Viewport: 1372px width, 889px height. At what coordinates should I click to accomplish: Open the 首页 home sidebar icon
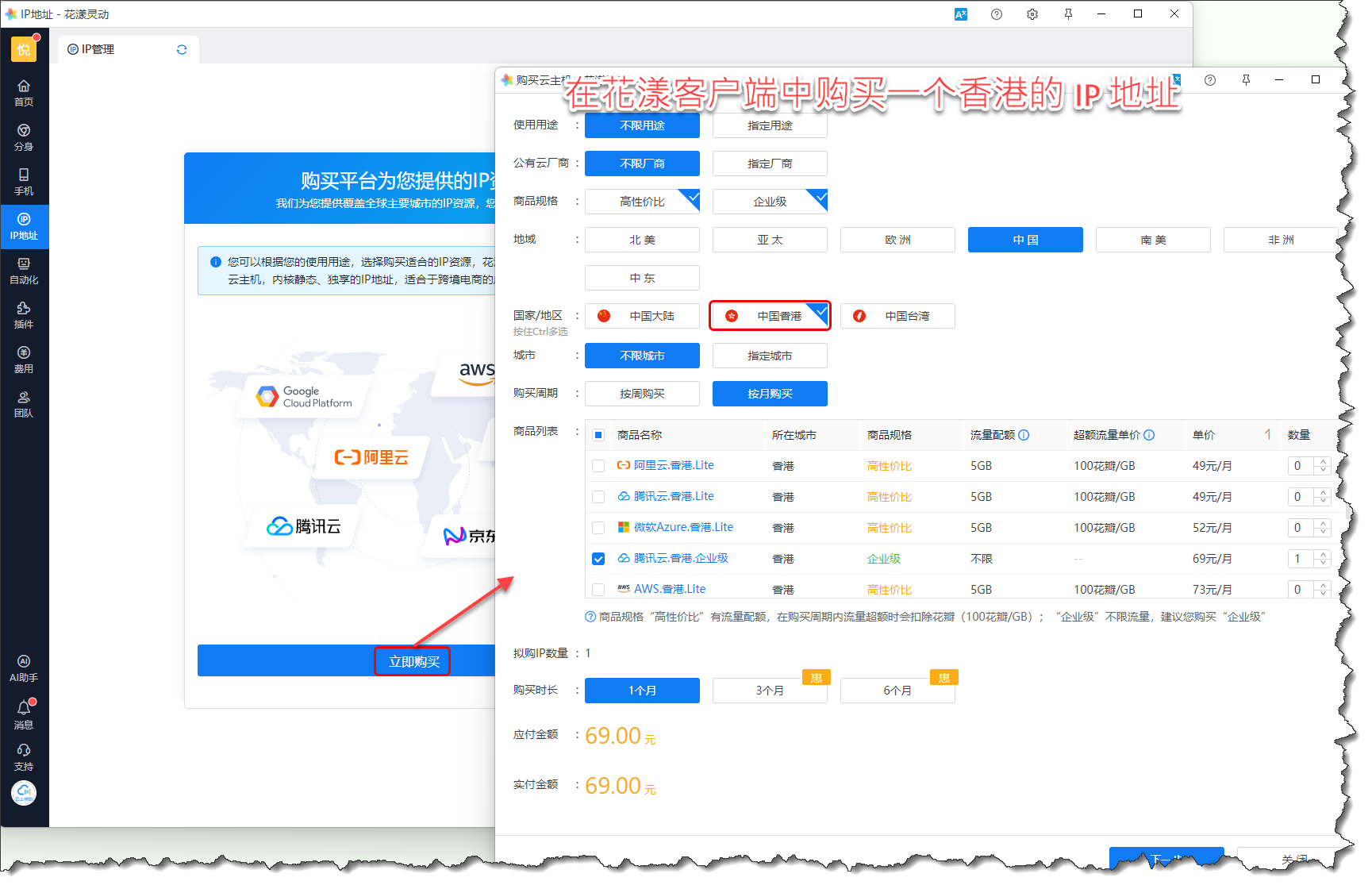click(x=24, y=93)
